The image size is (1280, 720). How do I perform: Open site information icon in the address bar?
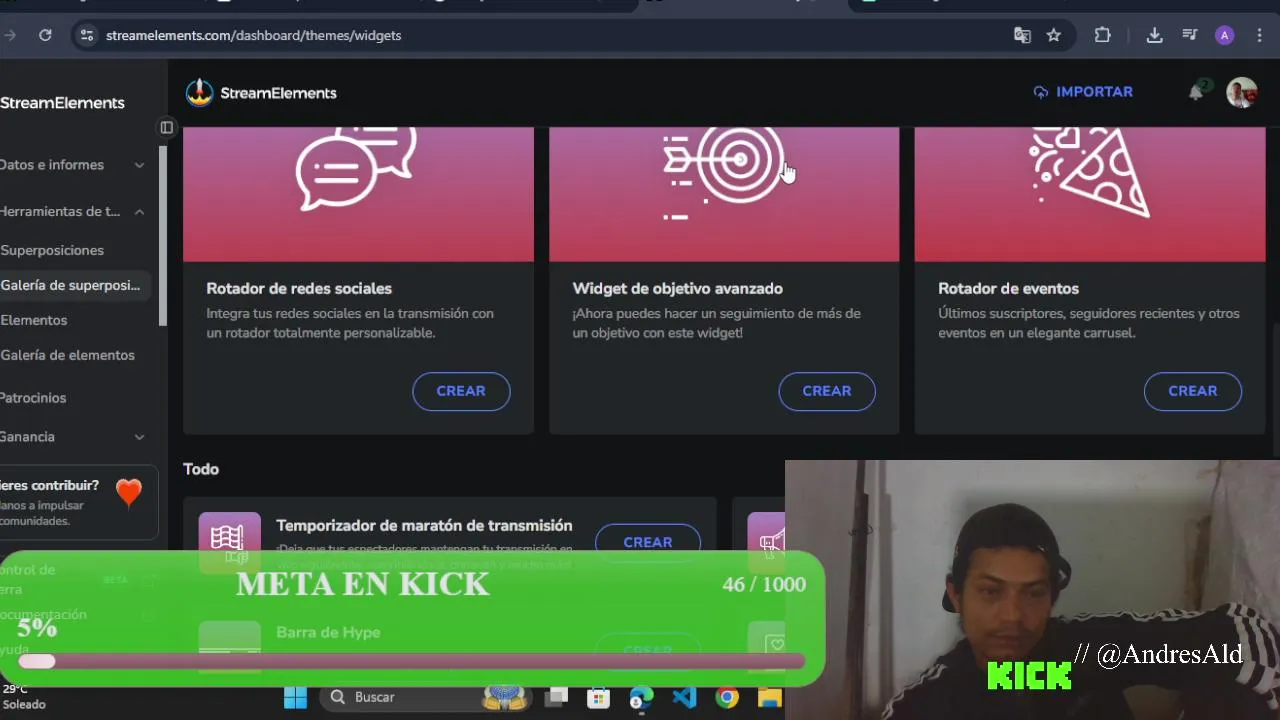87,35
